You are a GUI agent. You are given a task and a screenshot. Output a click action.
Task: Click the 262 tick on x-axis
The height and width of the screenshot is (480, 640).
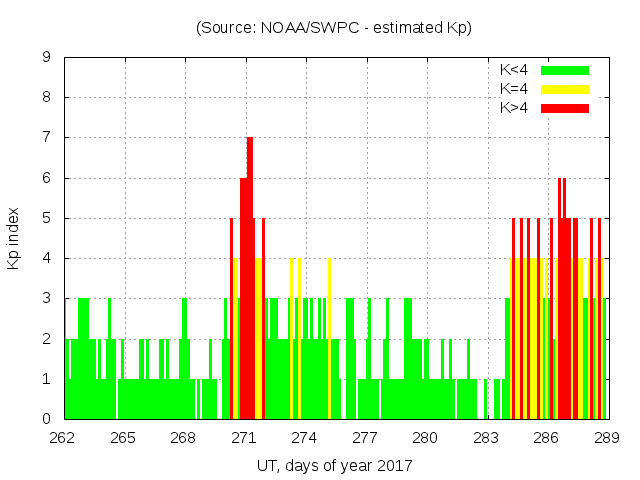tap(63, 437)
